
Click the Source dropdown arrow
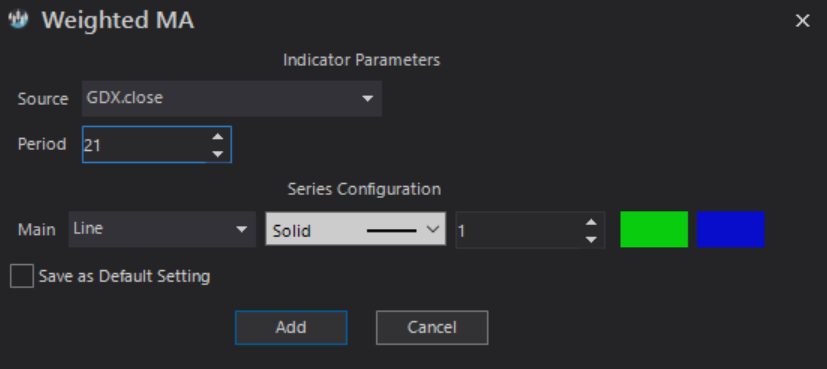(x=367, y=99)
